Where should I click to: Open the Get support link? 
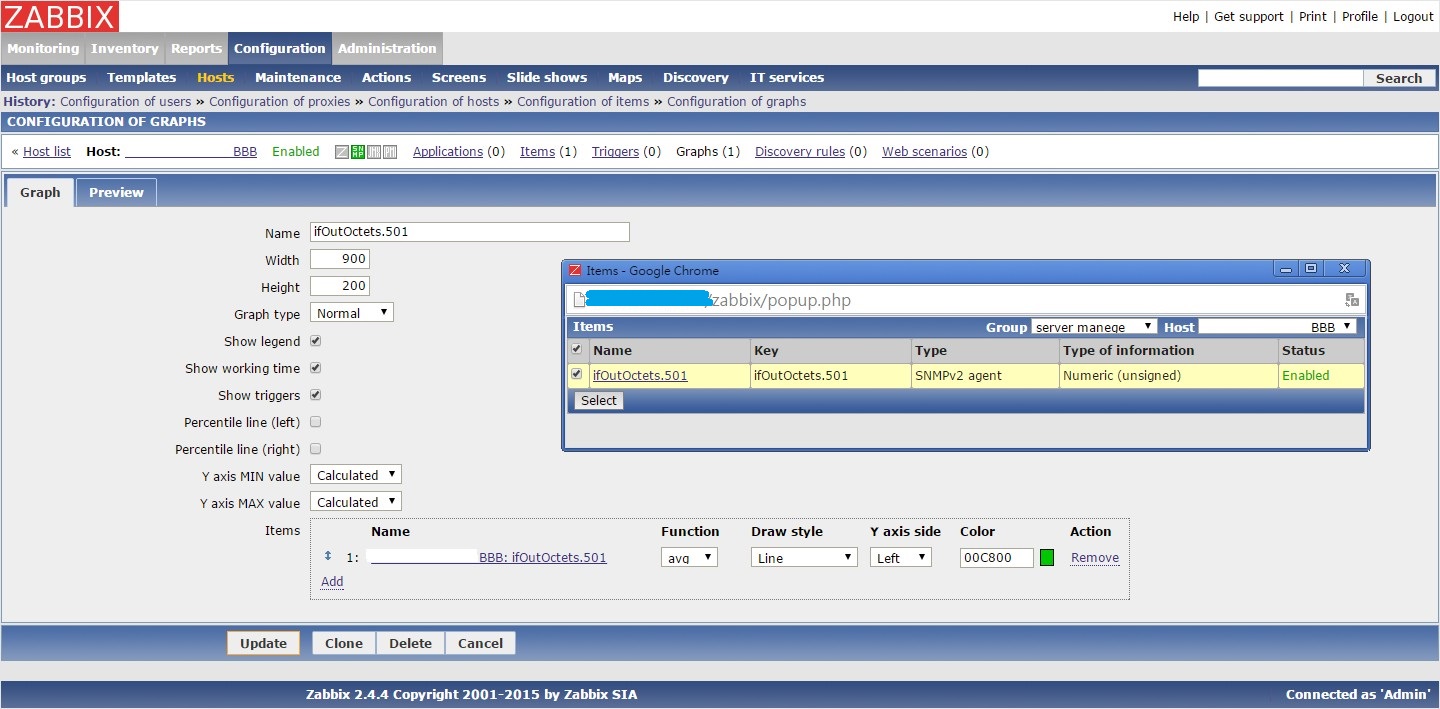pyautogui.click(x=1249, y=17)
